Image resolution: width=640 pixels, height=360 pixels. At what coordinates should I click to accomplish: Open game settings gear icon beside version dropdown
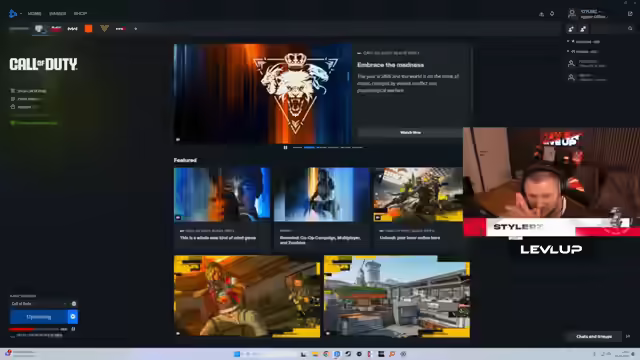point(74,304)
